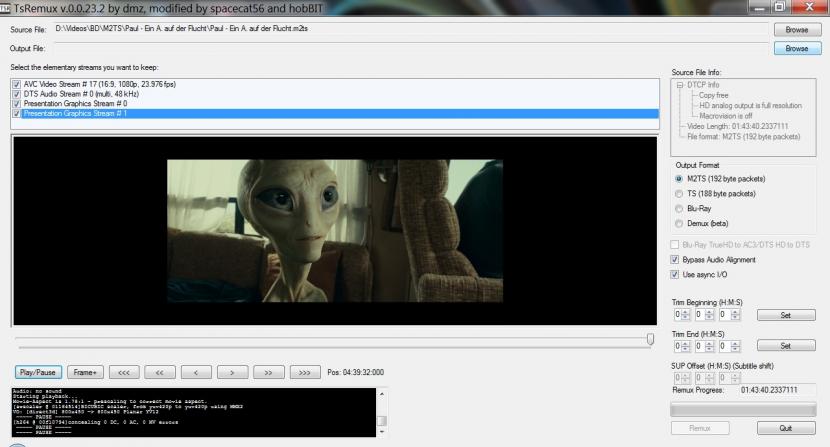Click the video seek slider handle
Image resolution: width=830 pixels, height=447 pixels.
point(650,340)
